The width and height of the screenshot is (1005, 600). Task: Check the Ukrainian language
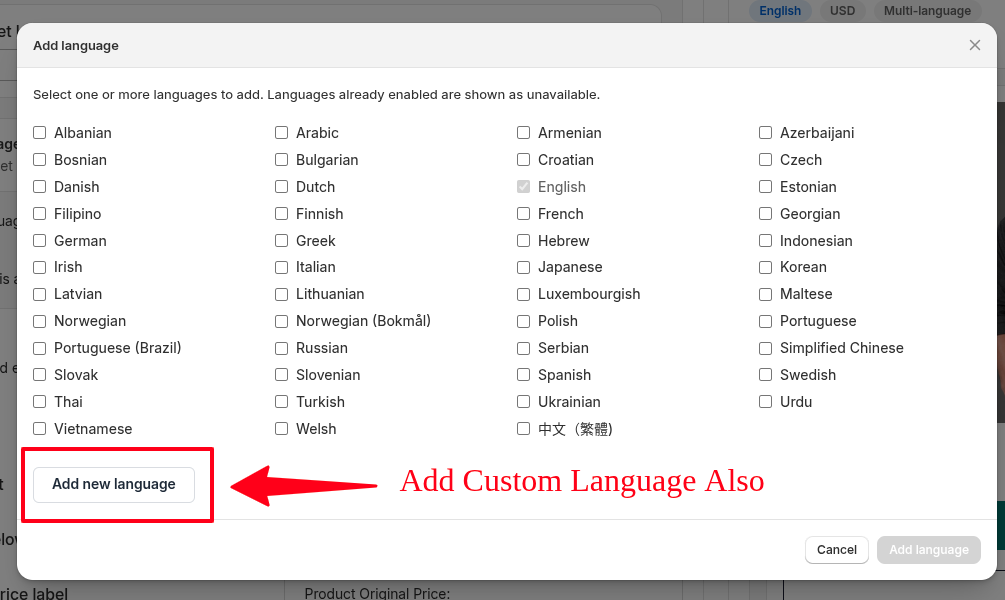pos(524,401)
